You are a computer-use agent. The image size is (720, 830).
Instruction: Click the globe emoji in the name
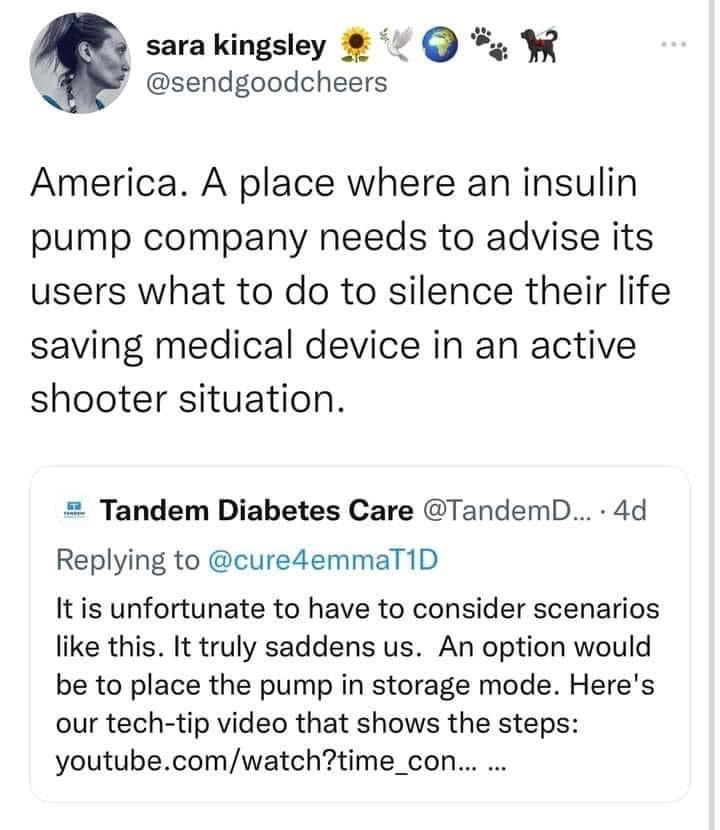(x=440, y=46)
